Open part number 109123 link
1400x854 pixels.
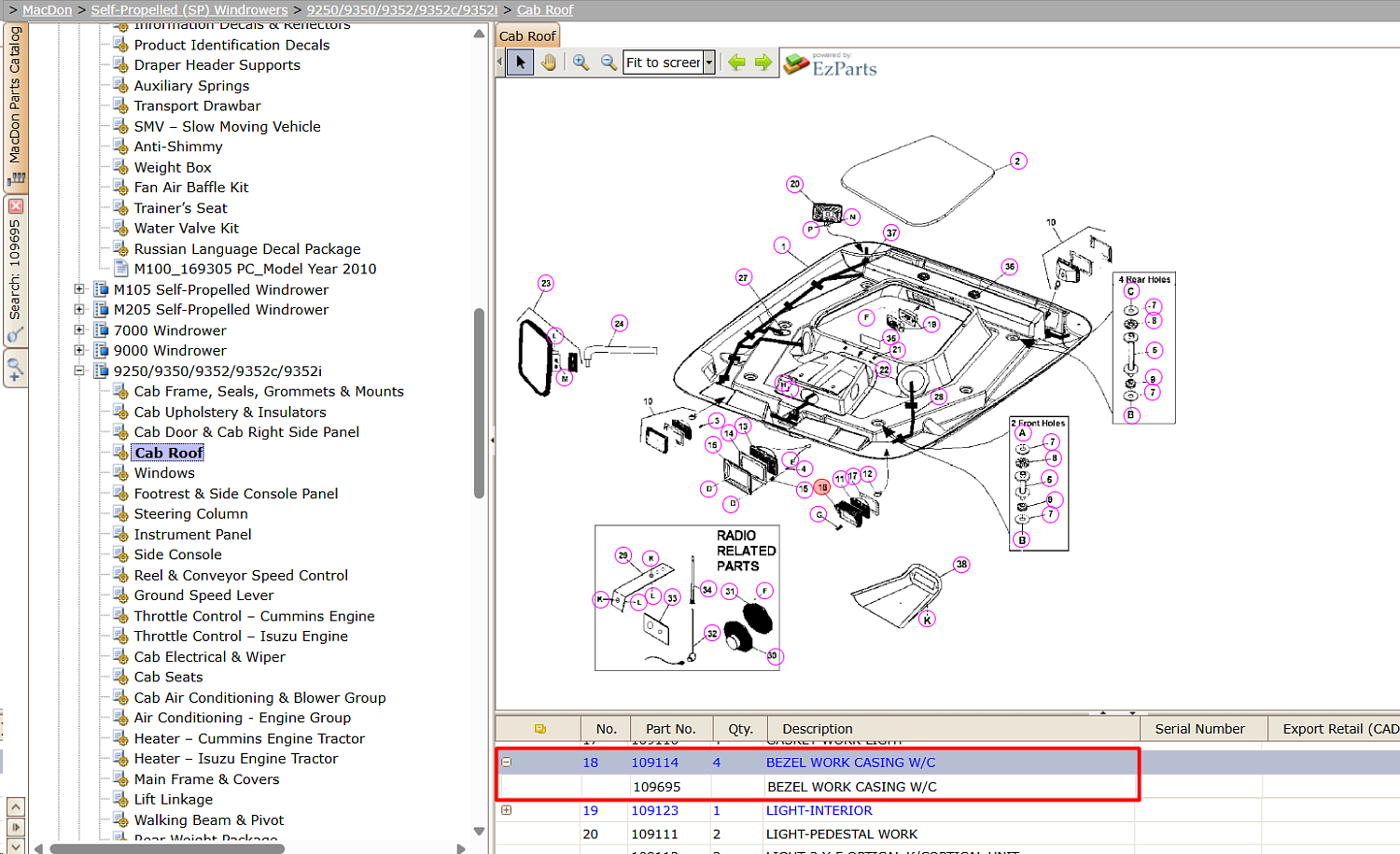coord(655,810)
